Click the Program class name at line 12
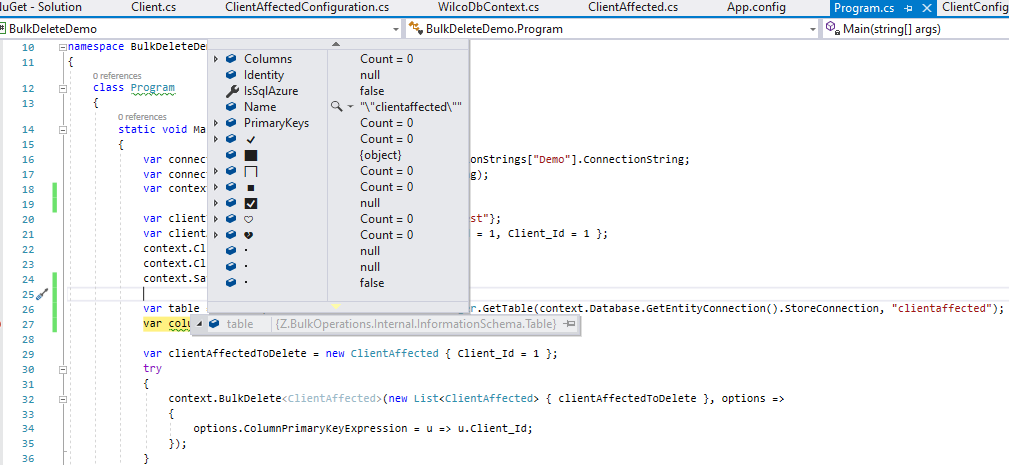 click(153, 87)
